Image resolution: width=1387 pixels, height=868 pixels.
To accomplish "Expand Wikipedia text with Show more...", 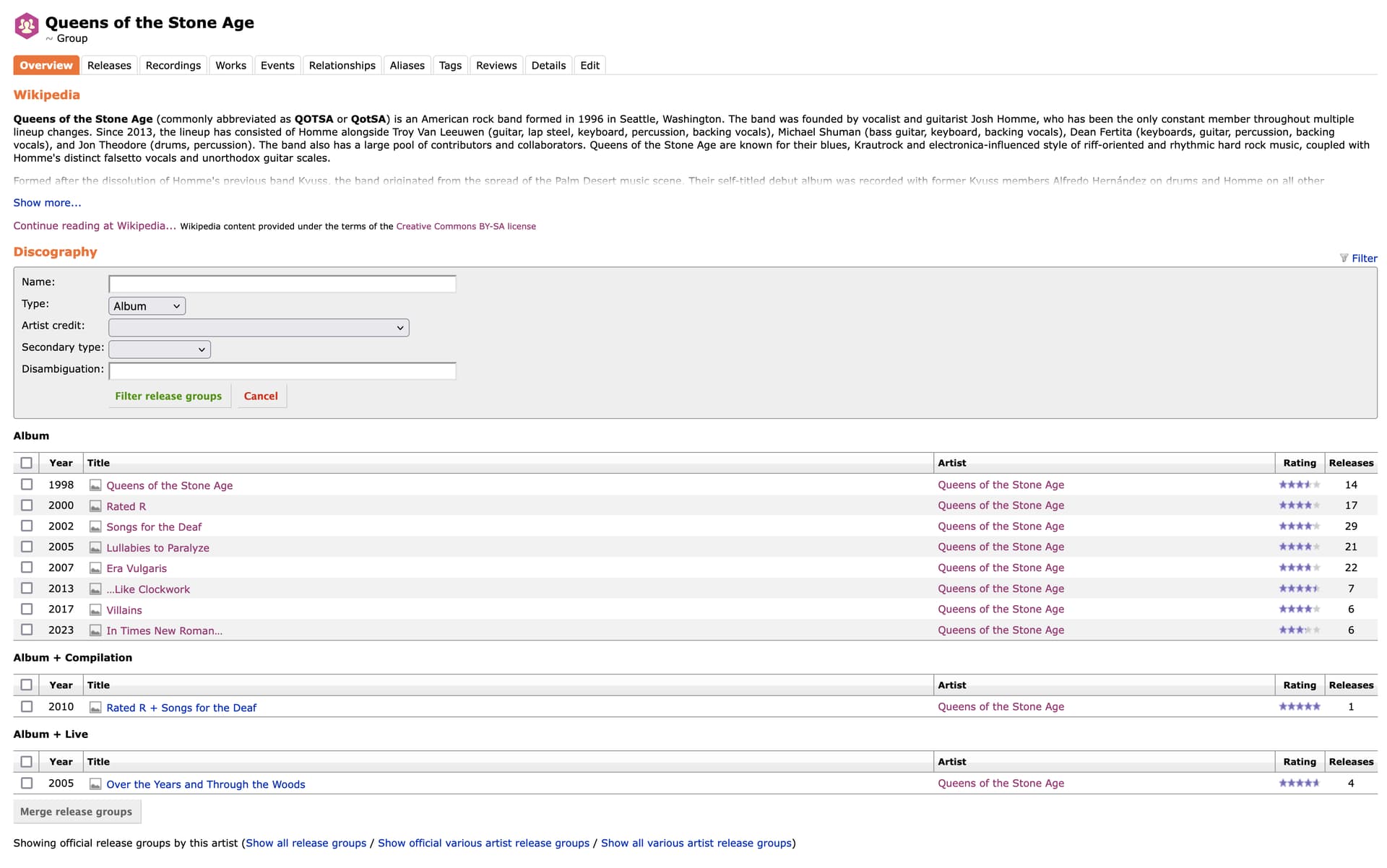I will [x=47, y=203].
